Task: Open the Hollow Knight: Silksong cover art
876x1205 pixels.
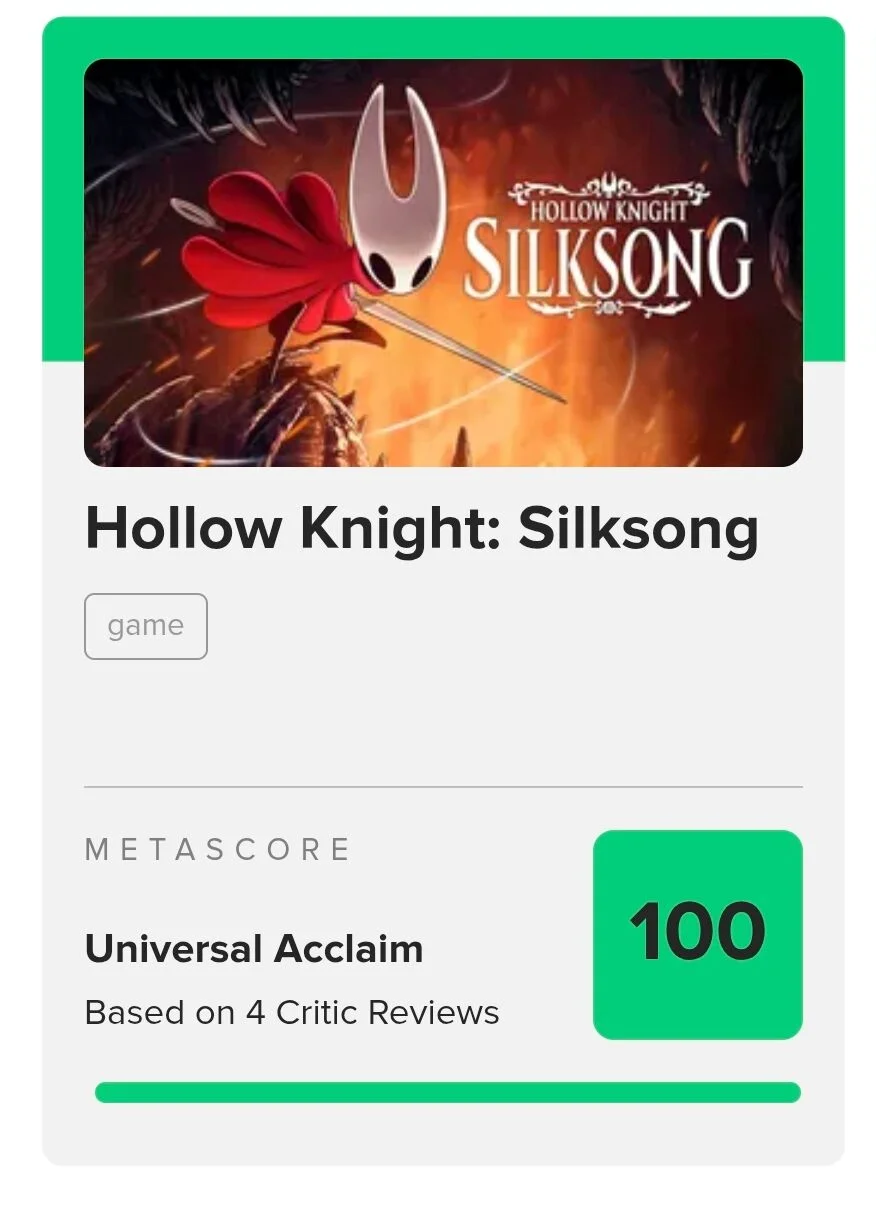Action: pyautogui.click(x=443, y=262)
